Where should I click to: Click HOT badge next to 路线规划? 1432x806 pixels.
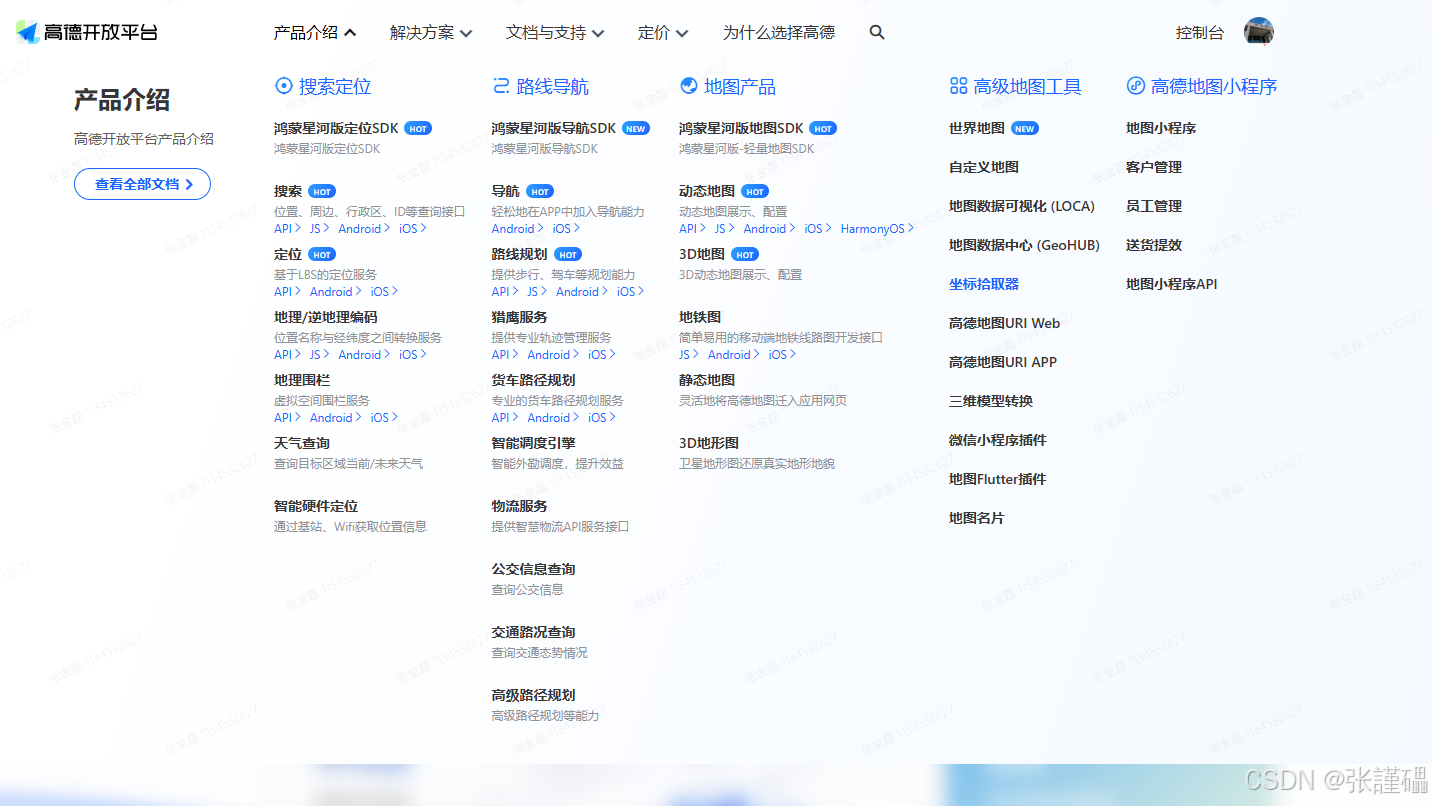568,254
